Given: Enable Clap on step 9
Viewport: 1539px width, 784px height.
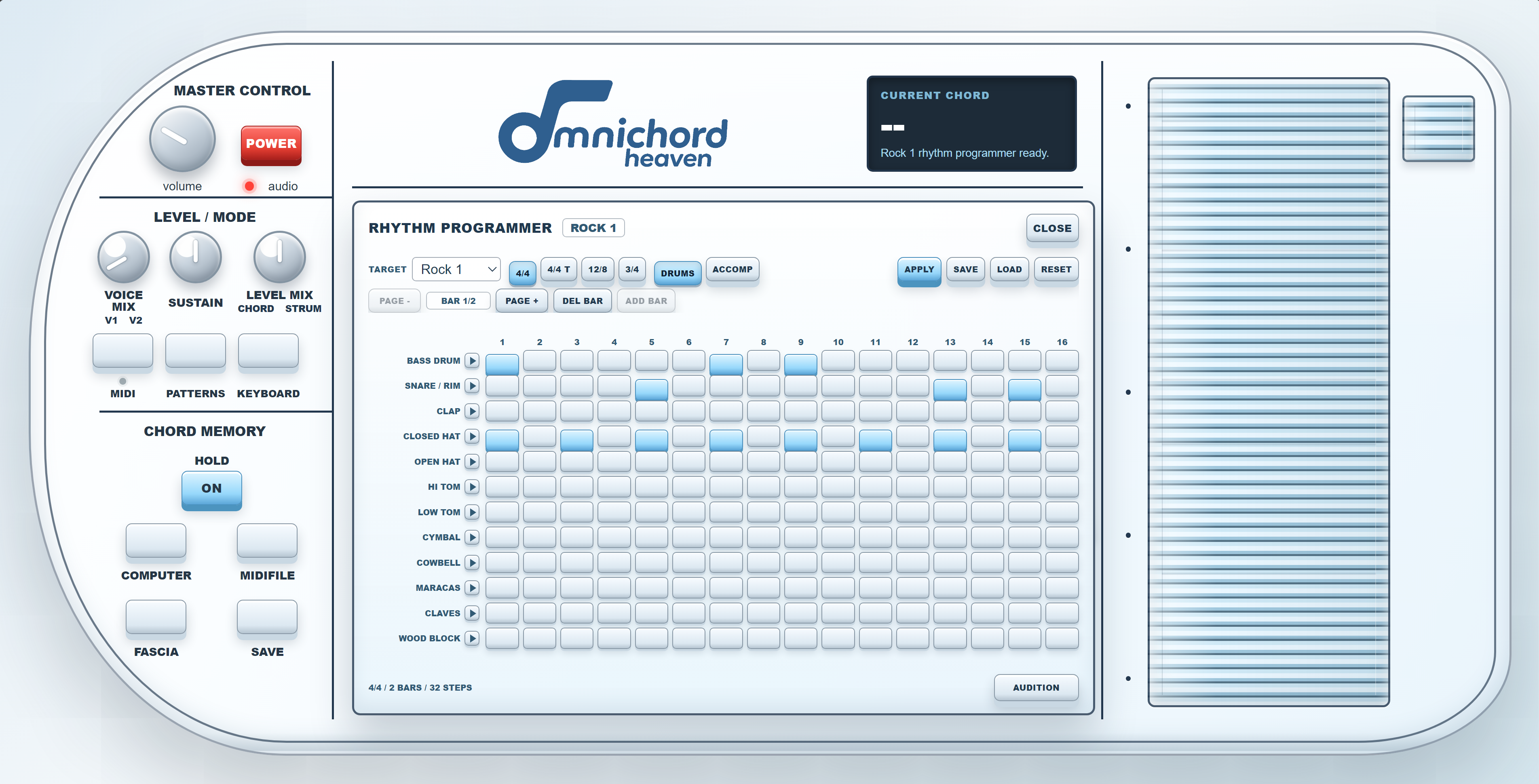Looking at the screenshot, I should (x=800, y=411).
